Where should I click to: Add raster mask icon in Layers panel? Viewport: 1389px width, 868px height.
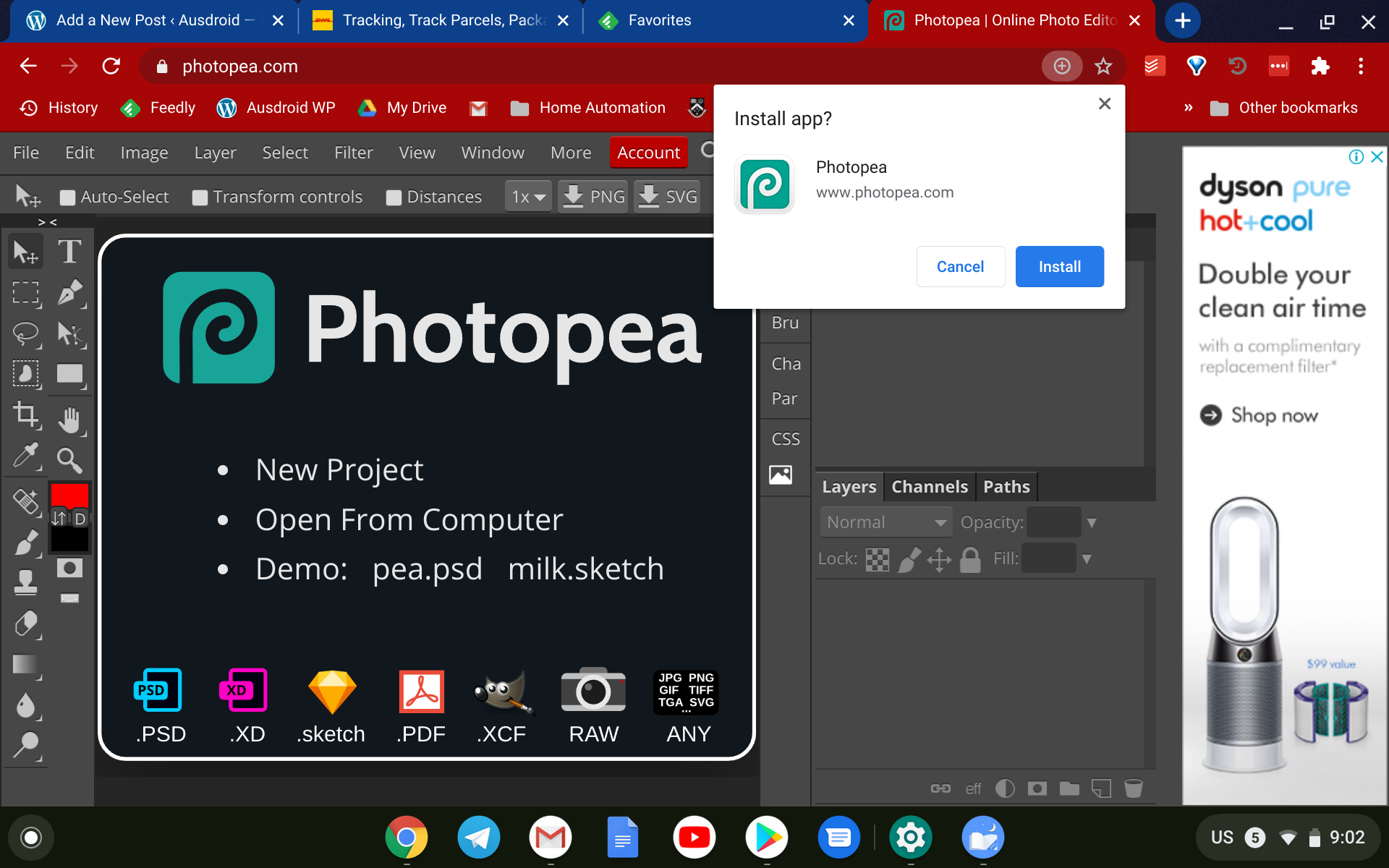click(x=1037, y=788)
